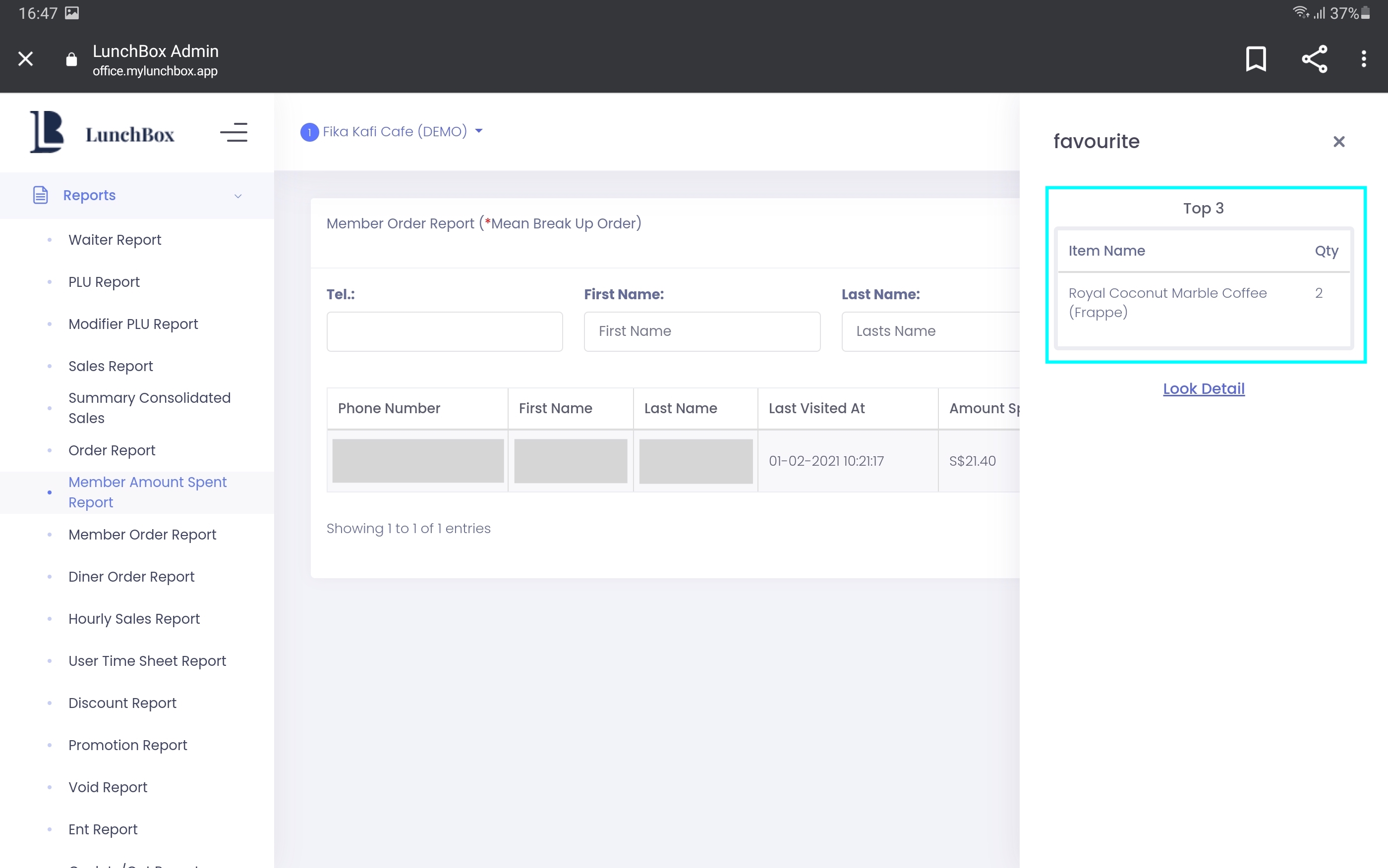Screen dimensions: 1388x868
Task: Open Summary Consolidated Sales report
Action: tap(149, 408)
